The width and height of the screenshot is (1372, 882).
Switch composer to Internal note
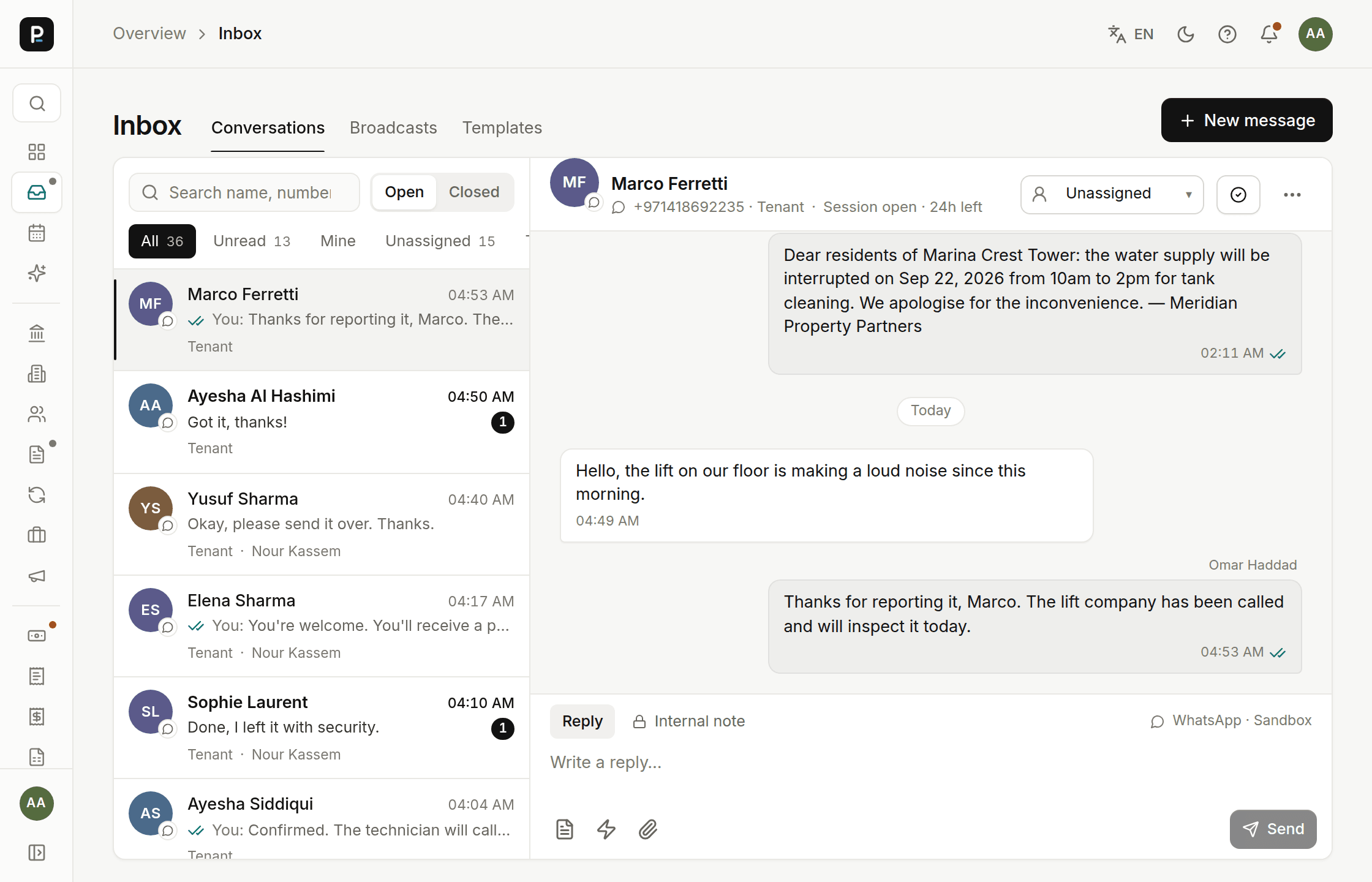pyautogui.click(x=688, y=722)
